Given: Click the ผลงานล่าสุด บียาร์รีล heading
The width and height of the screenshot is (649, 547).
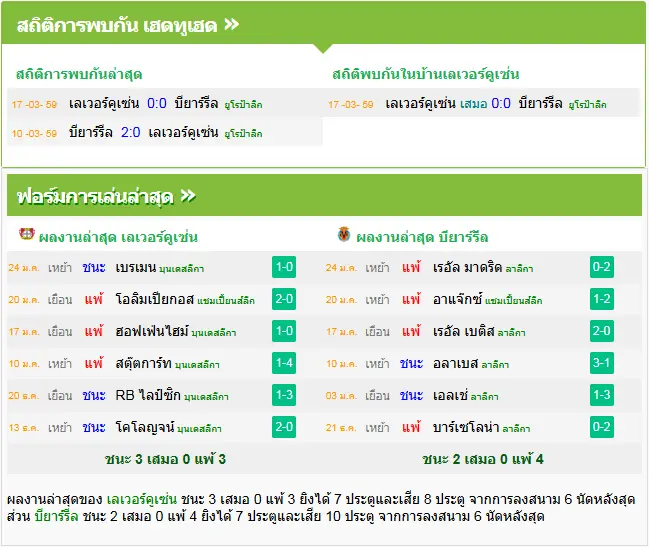Looking at the screenshot, I should tap(422, 237).
